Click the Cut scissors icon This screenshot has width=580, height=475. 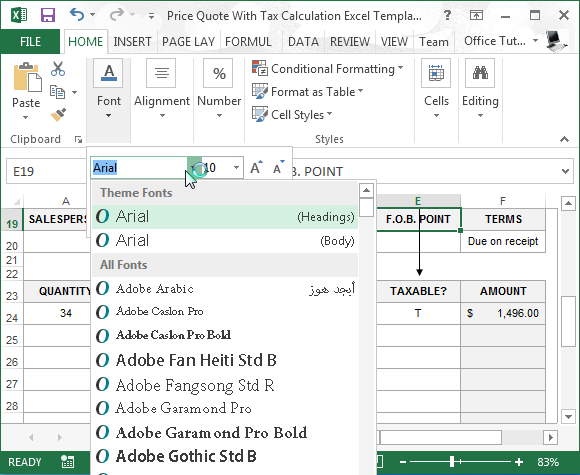click(58, 69)
